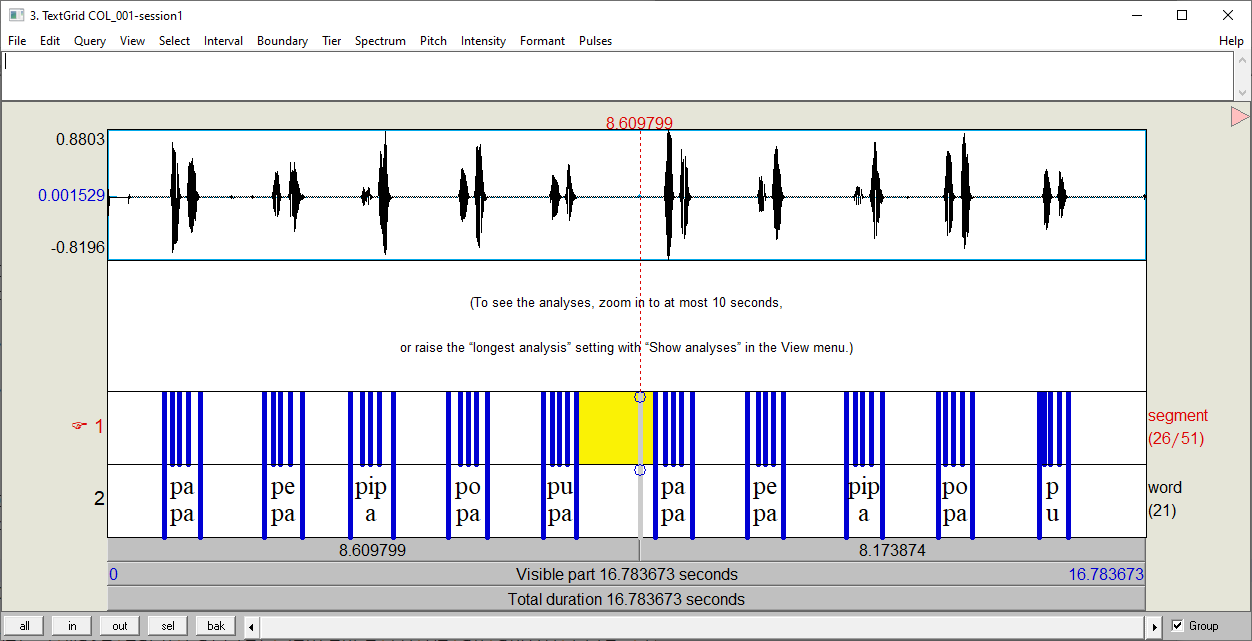This screenshot has width=1252, height=641.
Task: Play the 8.173874 second right portion bar
Action: (x=892, y=550)
